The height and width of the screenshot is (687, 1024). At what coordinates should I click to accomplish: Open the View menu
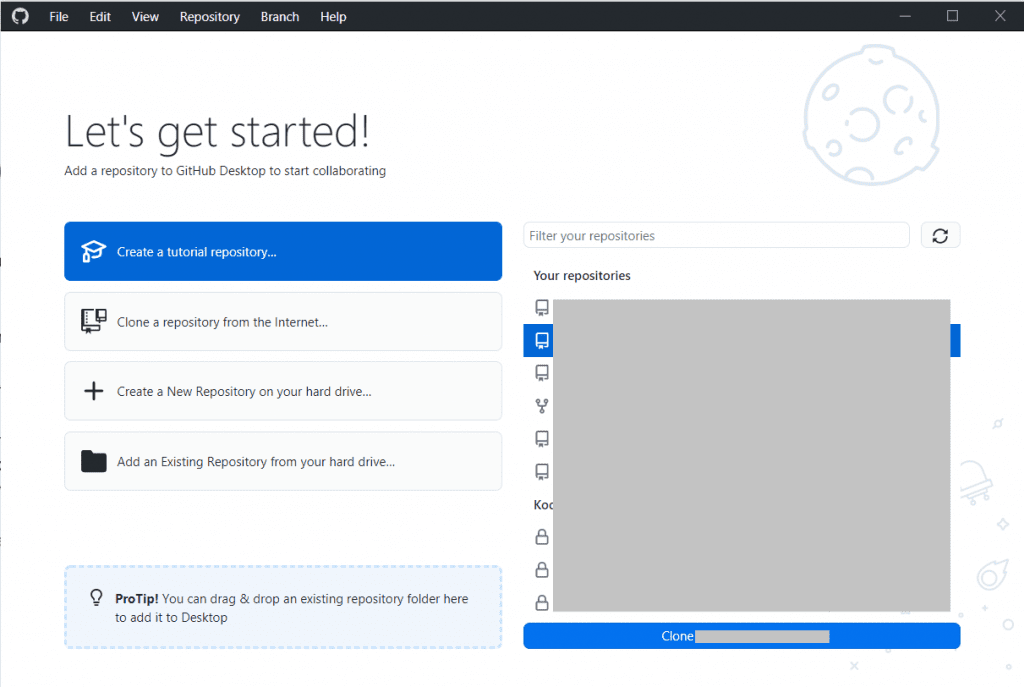pos(145,16)
